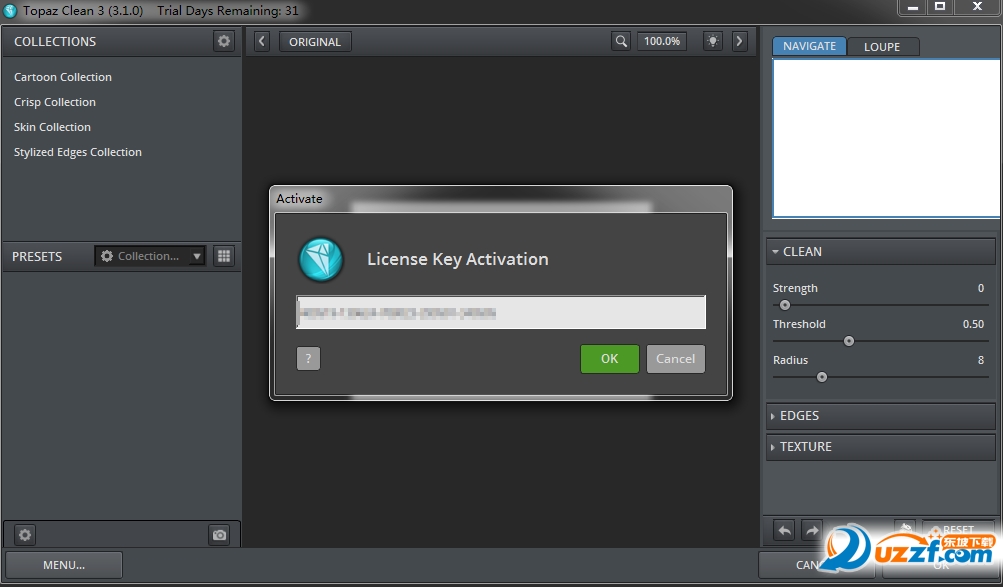Switch to the LOUPE tab
The height and width of the screenshot is (587, 1003).
pyautogui.click(x=882, y=47)
